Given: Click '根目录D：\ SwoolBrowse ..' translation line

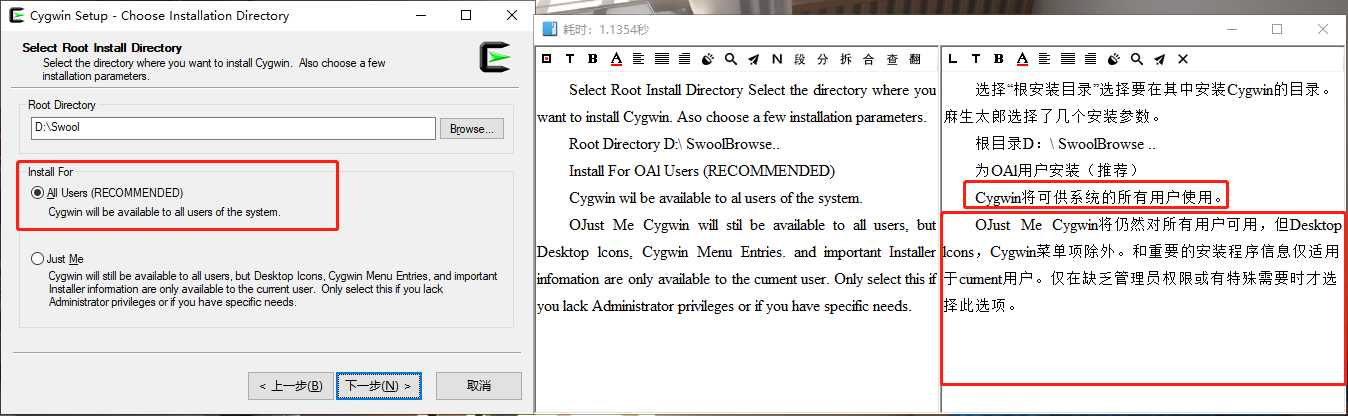Looking at the screenshot, I should tap(1066, 144).
